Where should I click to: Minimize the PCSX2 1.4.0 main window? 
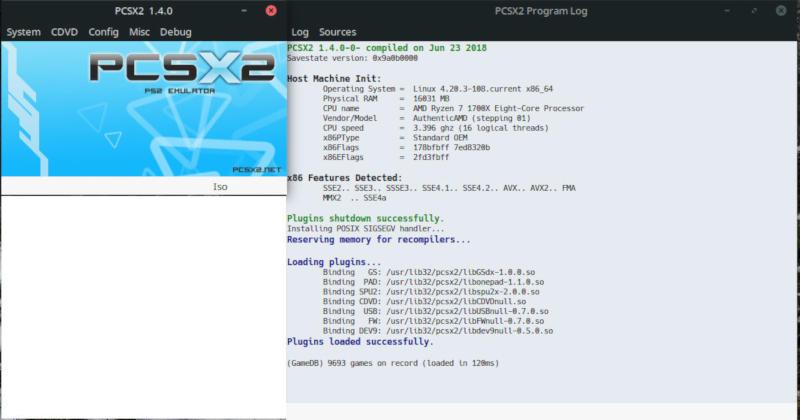pyautogui.click(x=247, y=11)
